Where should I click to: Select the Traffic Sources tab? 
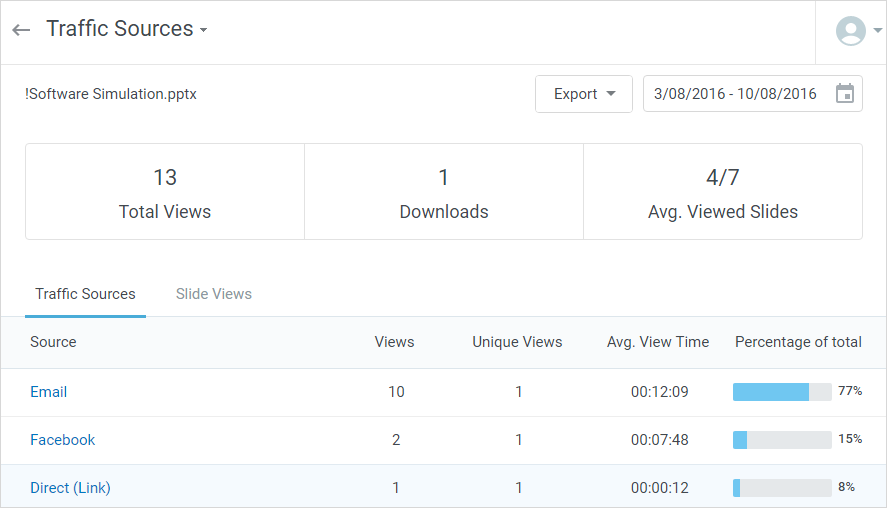[85, 294]
